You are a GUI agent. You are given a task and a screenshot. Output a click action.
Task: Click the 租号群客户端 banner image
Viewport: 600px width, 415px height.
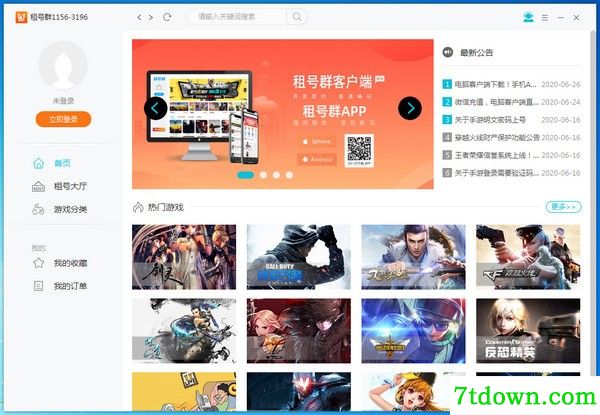coord(283,114)
